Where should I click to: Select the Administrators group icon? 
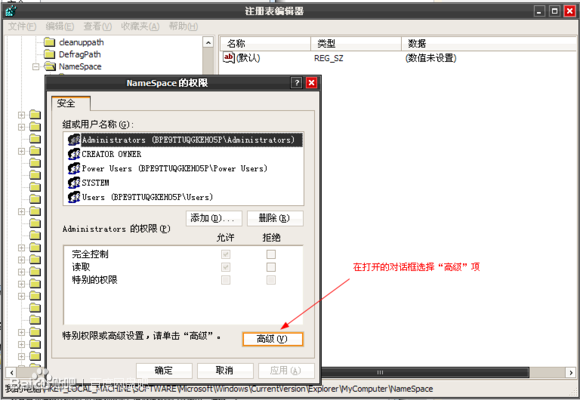pos(74,140)
